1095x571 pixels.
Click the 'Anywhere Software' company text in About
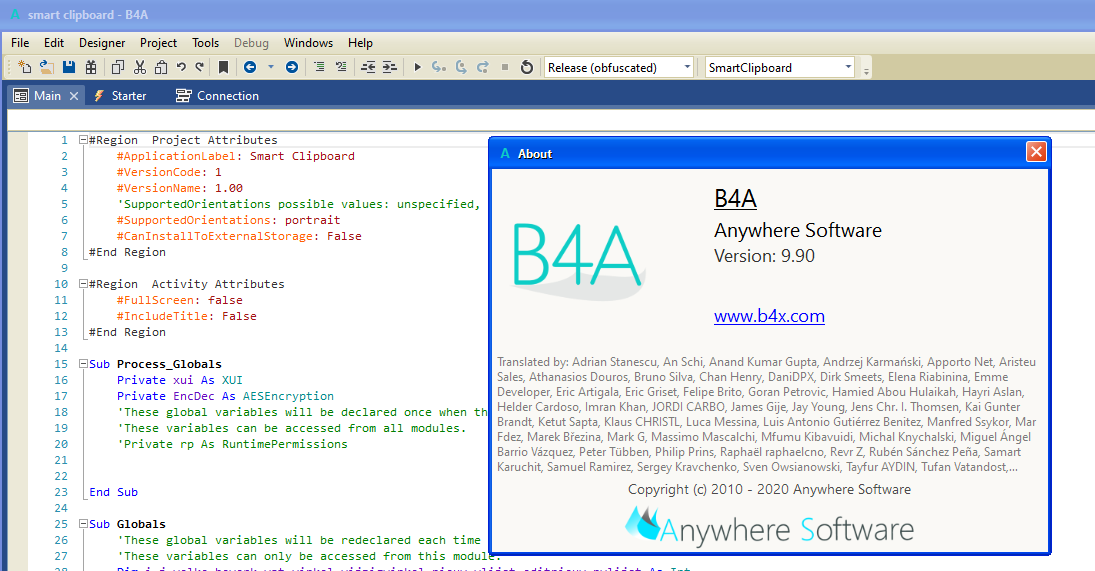point(798,230)
